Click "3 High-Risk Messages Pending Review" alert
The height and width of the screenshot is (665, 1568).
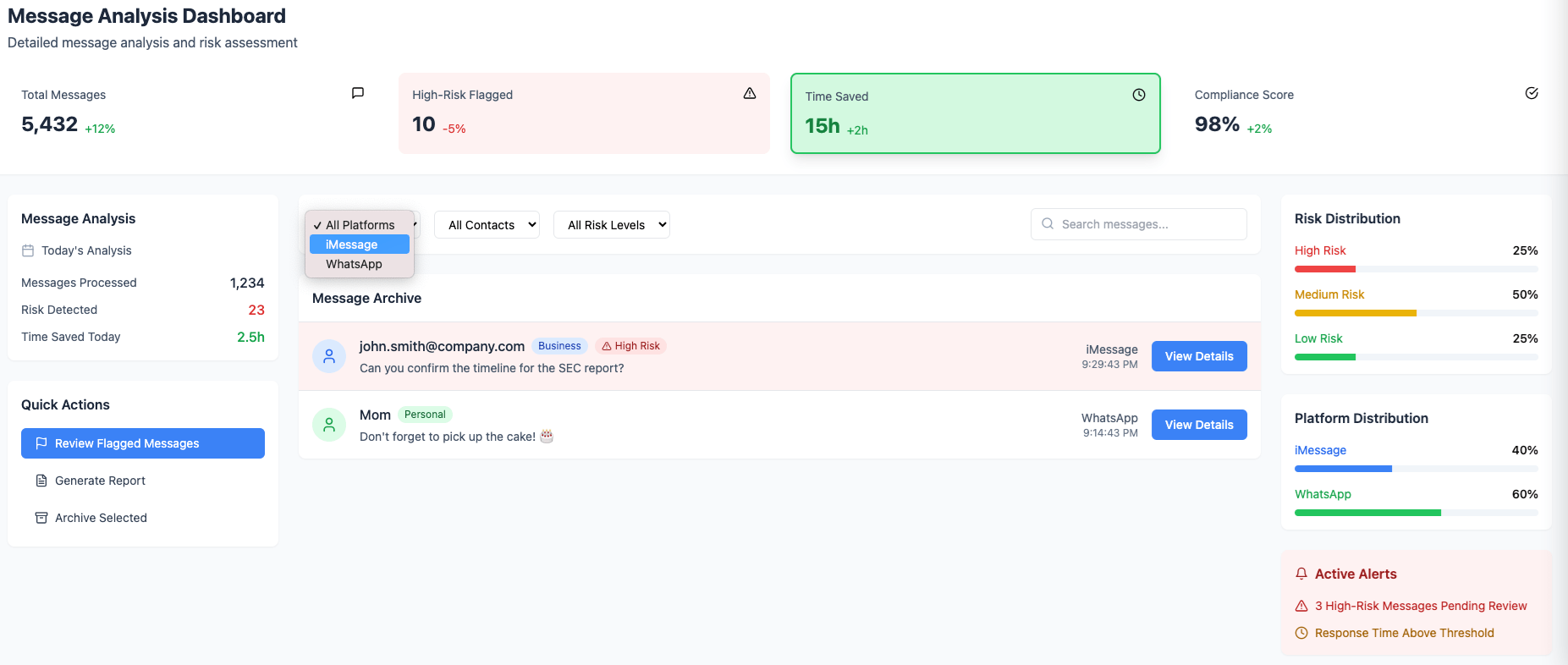pos(1421,606)
